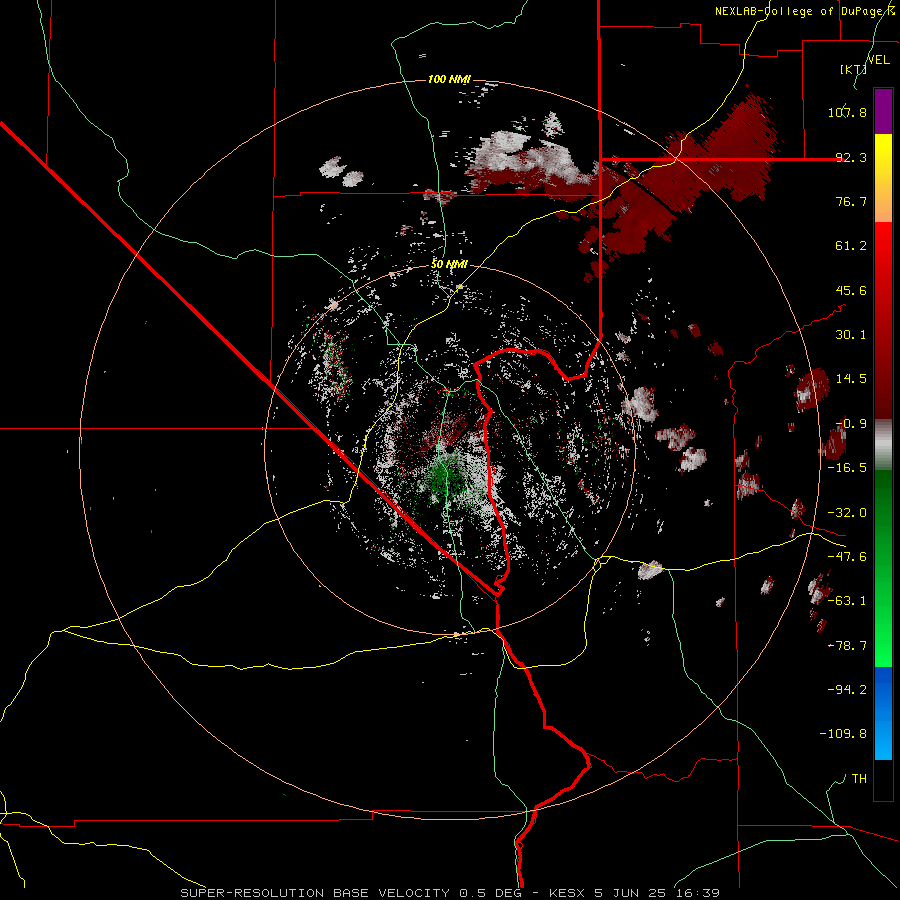Click the -0.9 velocity scale value
Image resolution: width=900 pixels, height=900 pixels.
coord(851,424)
